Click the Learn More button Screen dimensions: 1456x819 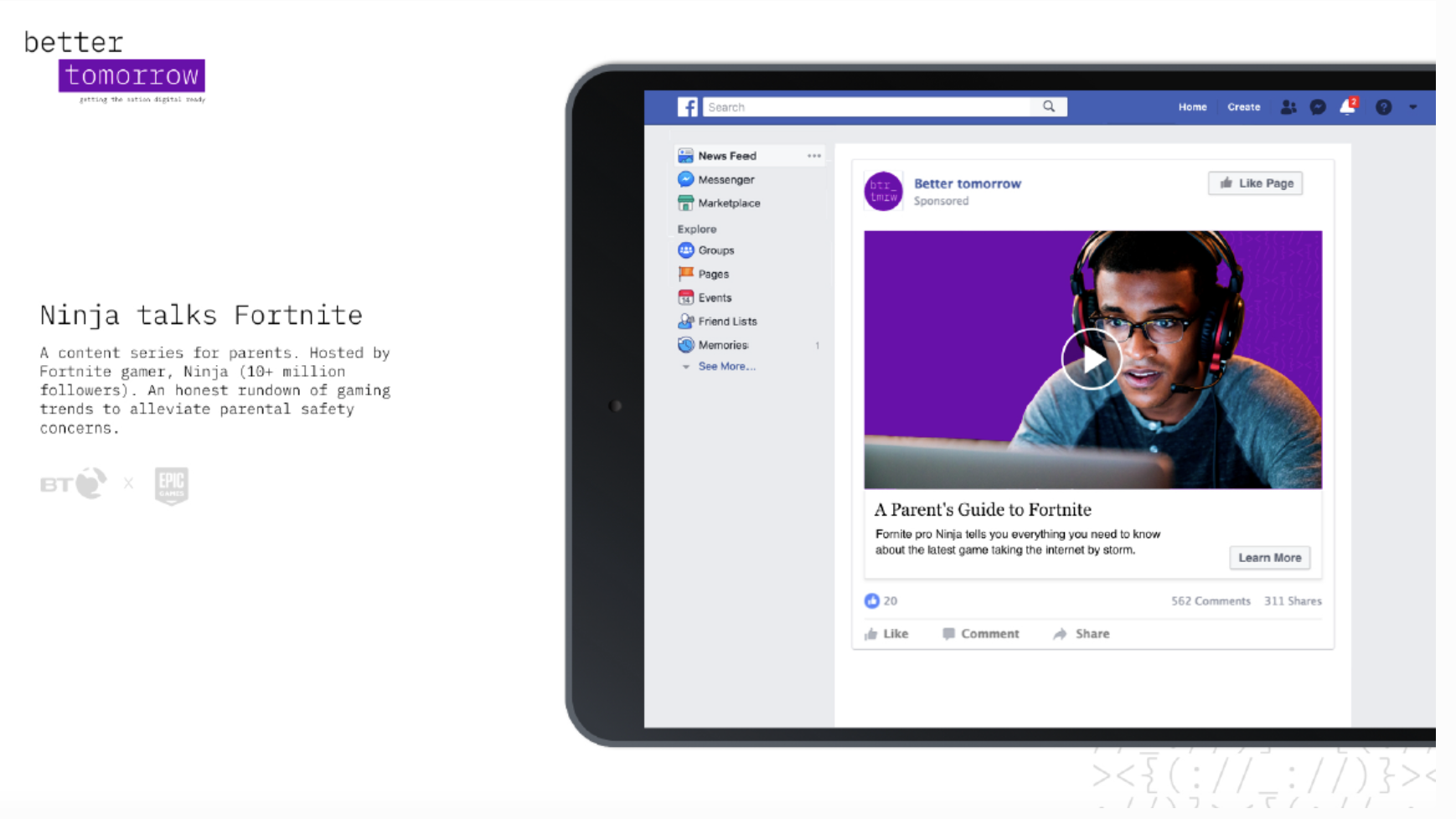click(x=1269, y=558)
